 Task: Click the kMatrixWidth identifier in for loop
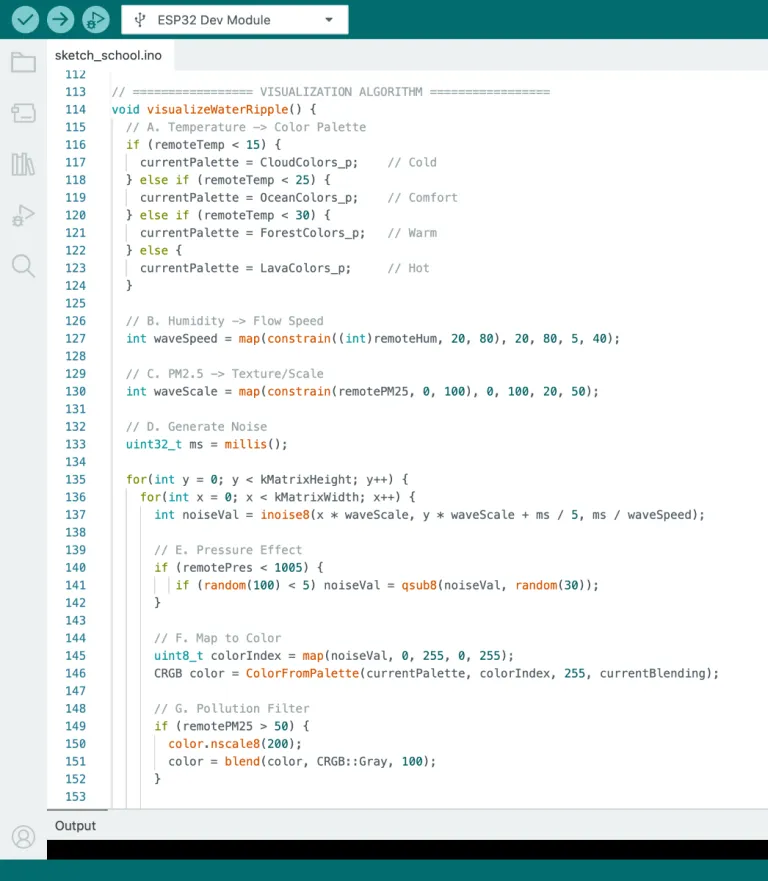click(320, 497)
